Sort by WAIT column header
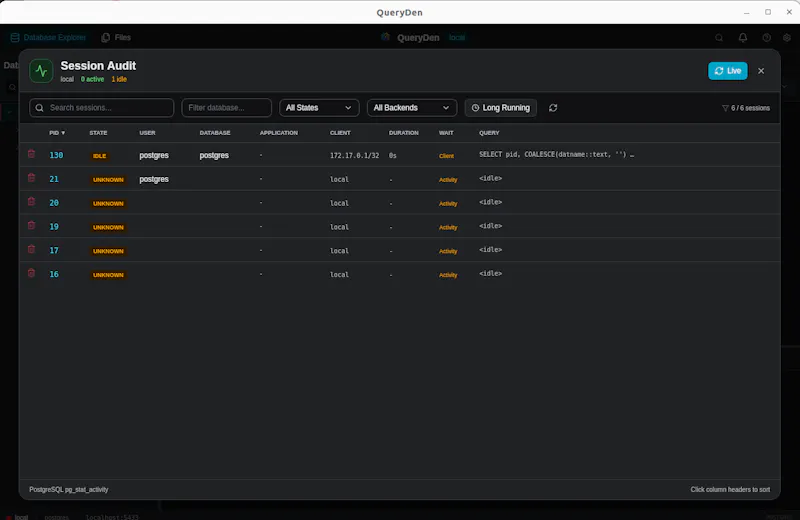 pyautogui.click(x=446, y=133)
